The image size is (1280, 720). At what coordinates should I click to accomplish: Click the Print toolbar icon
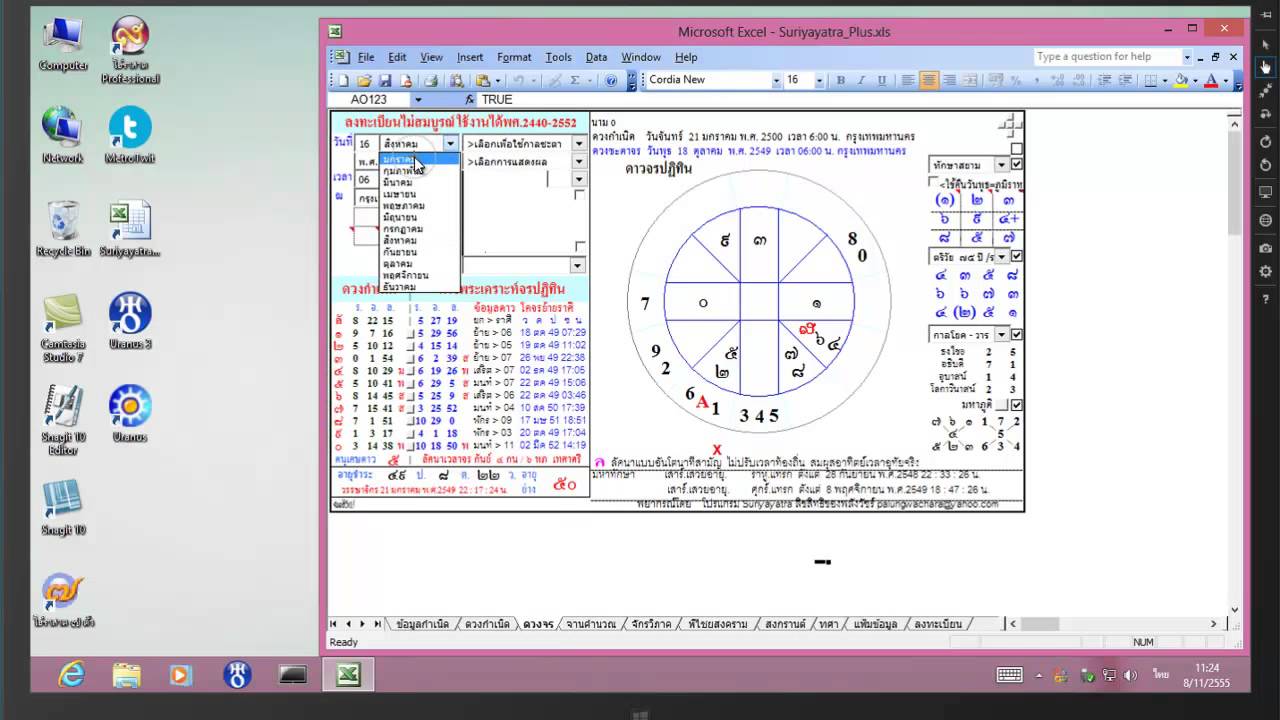(430, 81)
